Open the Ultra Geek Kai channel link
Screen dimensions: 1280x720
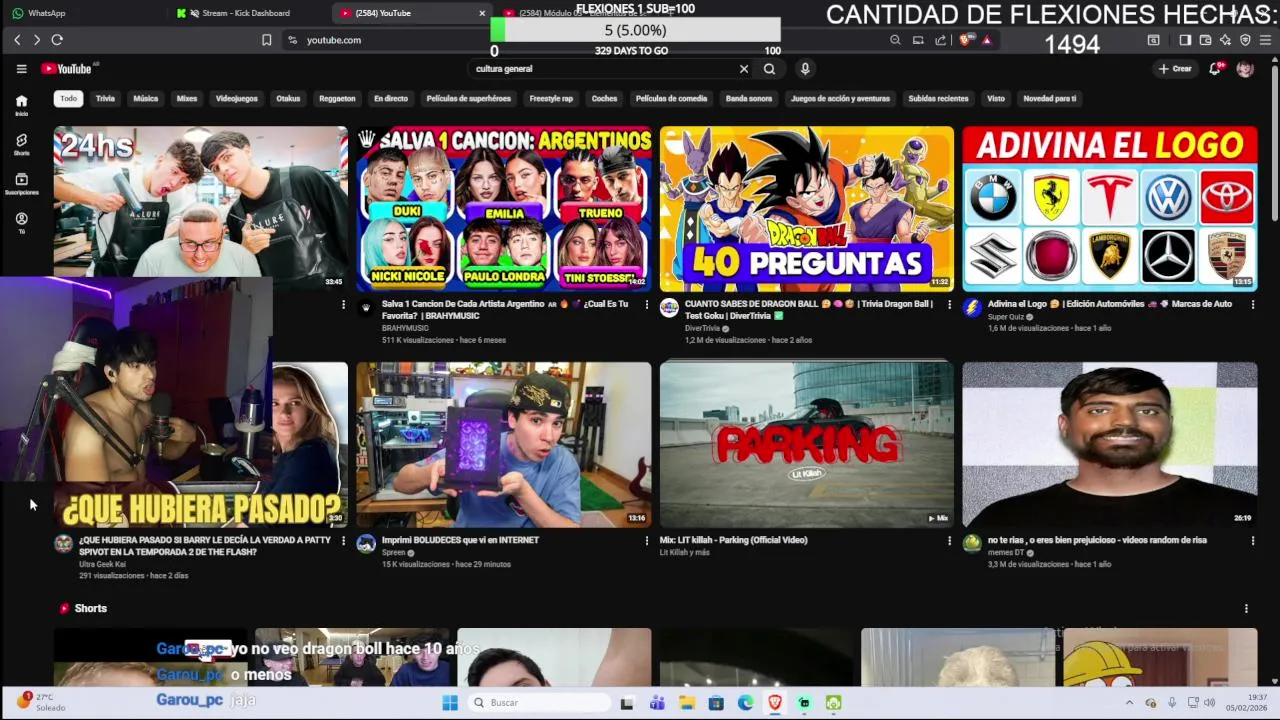tap(102, 564)
